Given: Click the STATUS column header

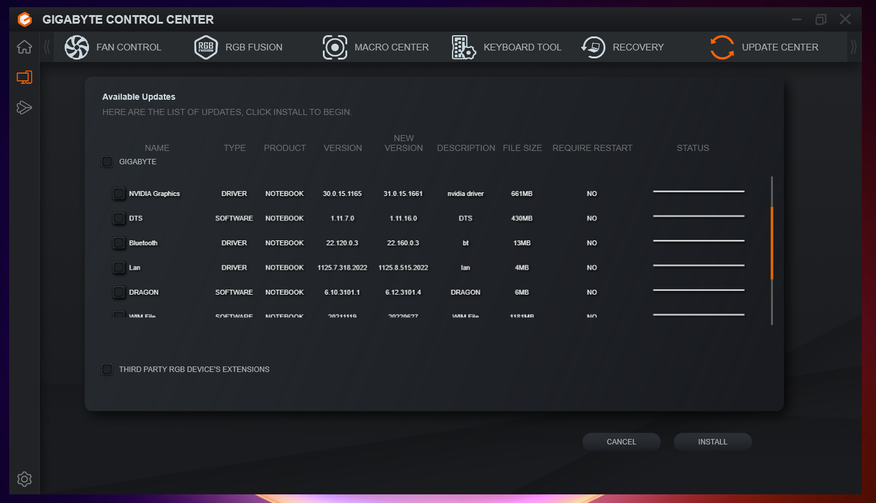Looking at the screenshot, I should [693, 148].
